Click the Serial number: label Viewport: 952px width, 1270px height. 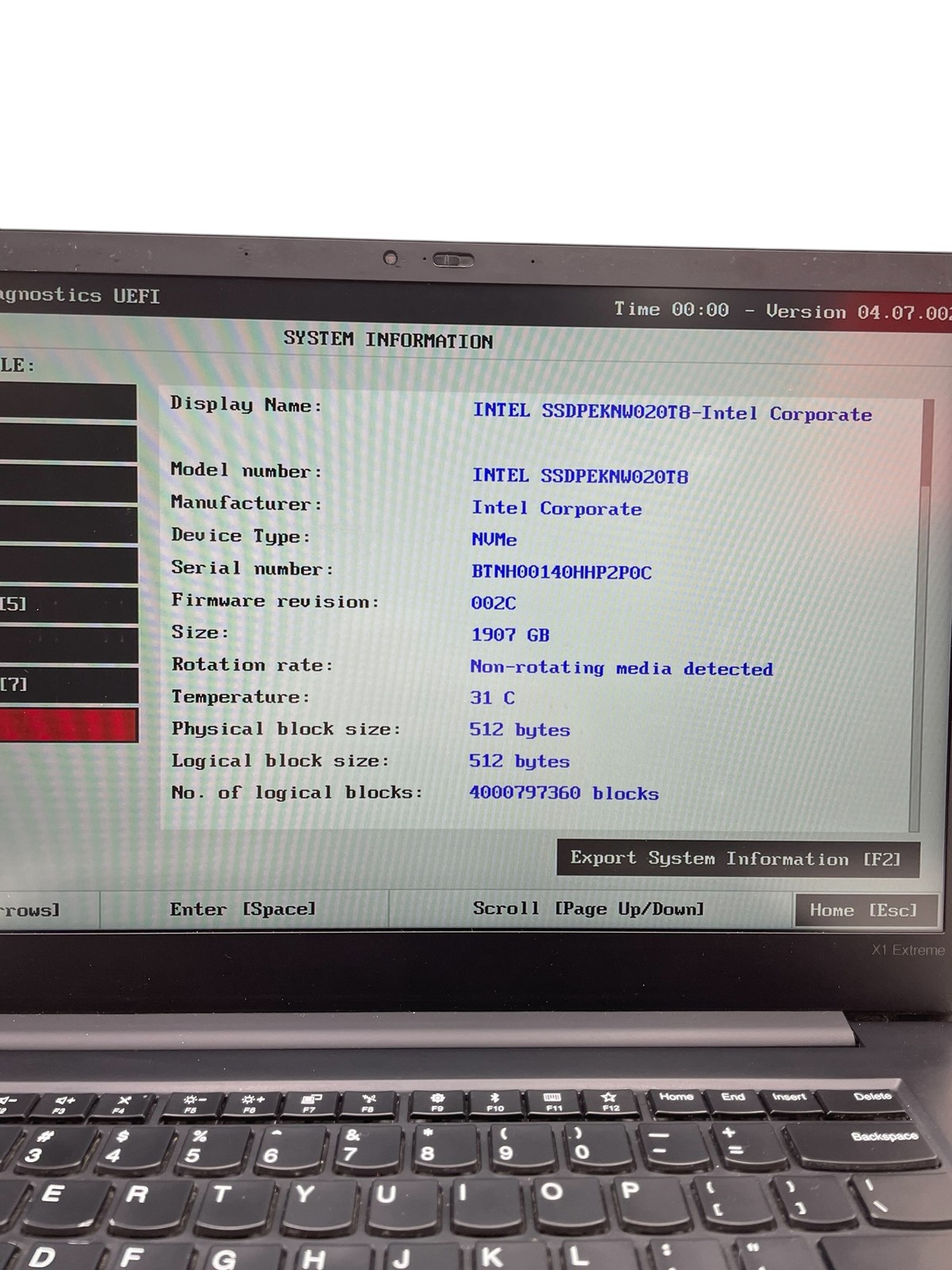252,568
